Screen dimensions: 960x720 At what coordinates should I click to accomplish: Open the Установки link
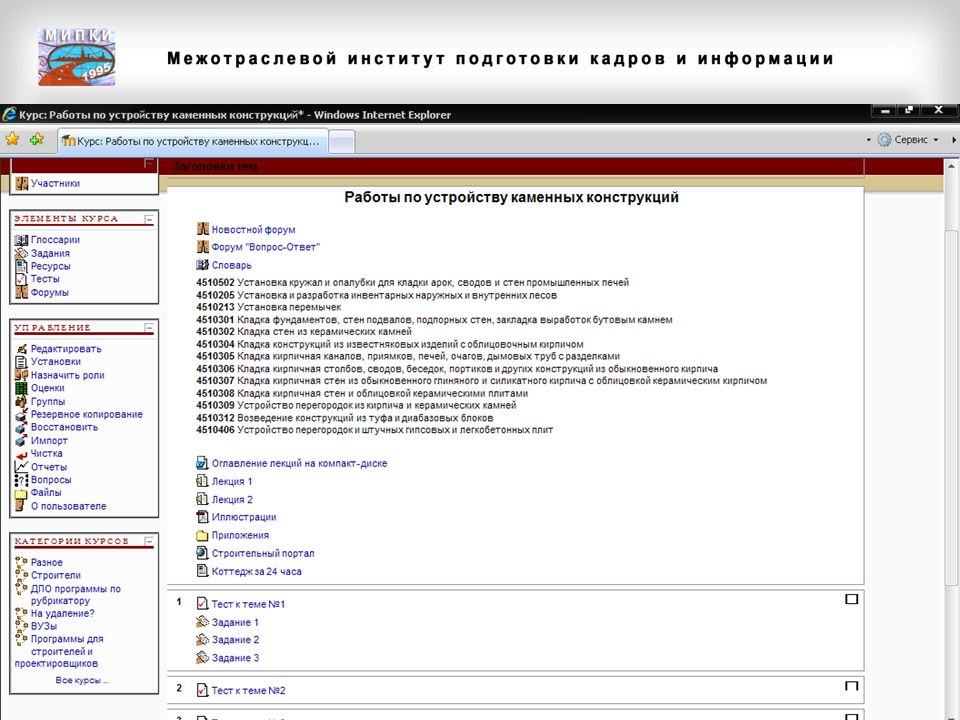click(x=56, y=362)
